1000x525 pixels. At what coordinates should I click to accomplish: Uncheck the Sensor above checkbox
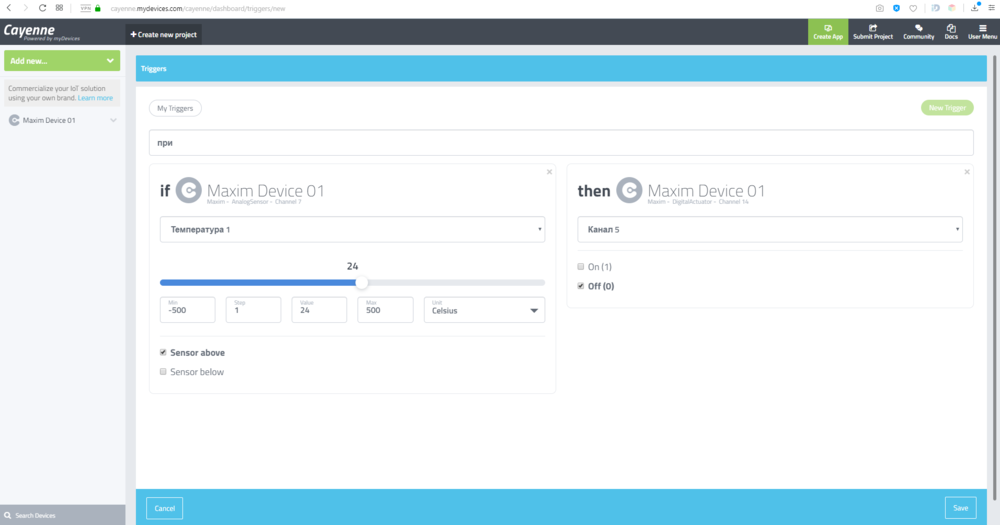164,353
